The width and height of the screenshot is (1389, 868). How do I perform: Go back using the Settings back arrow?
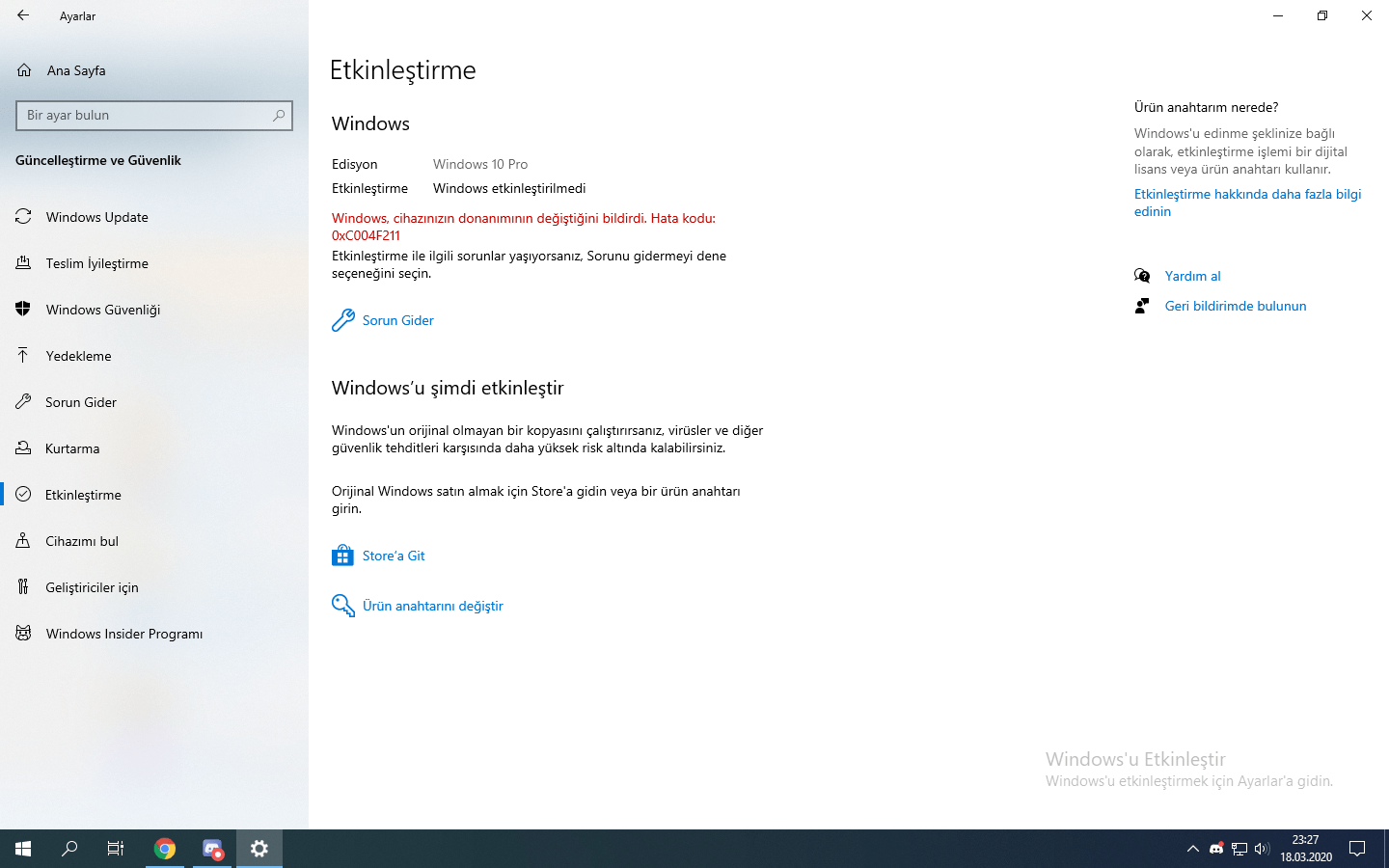click(x=23, y=15)
